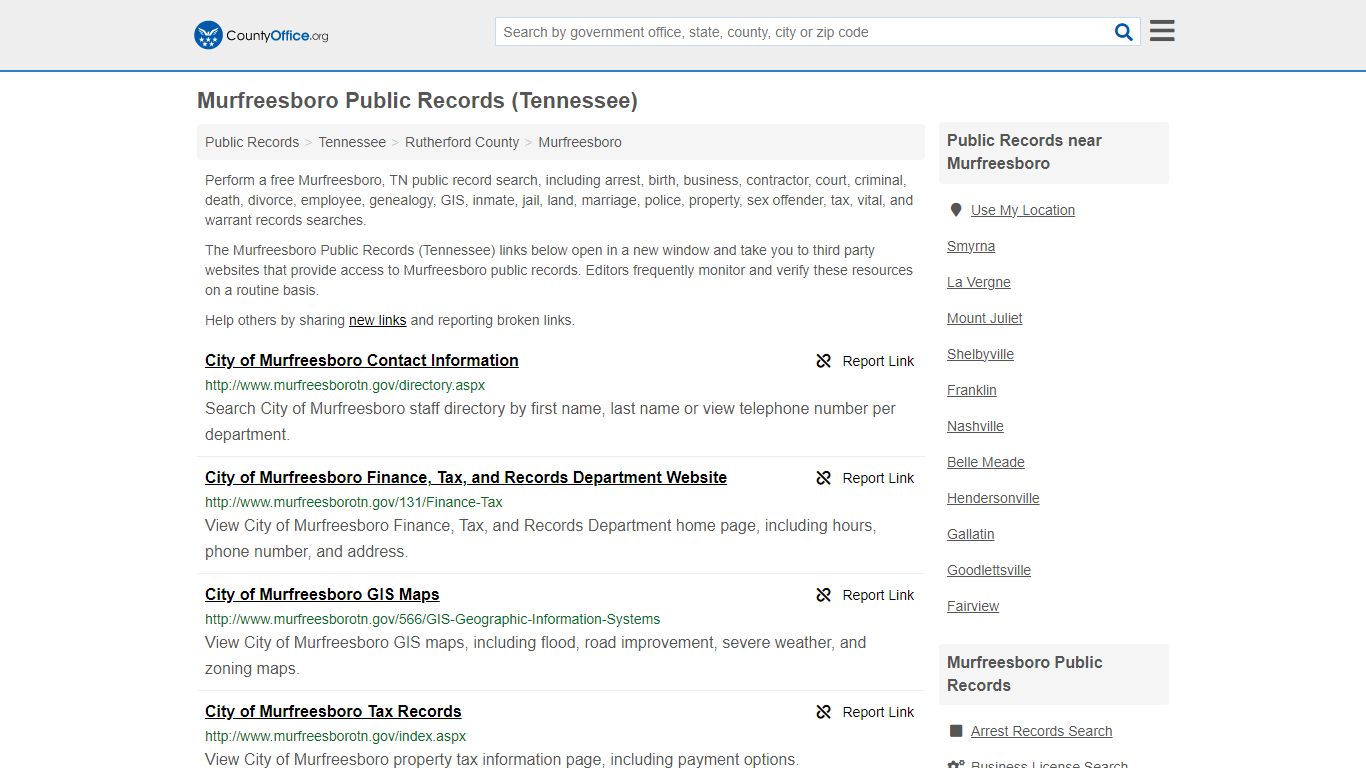The width and height of the screenshot is (1366, 768).
Task: Open Belle Meade public records
Action: [x=986, y=462]
